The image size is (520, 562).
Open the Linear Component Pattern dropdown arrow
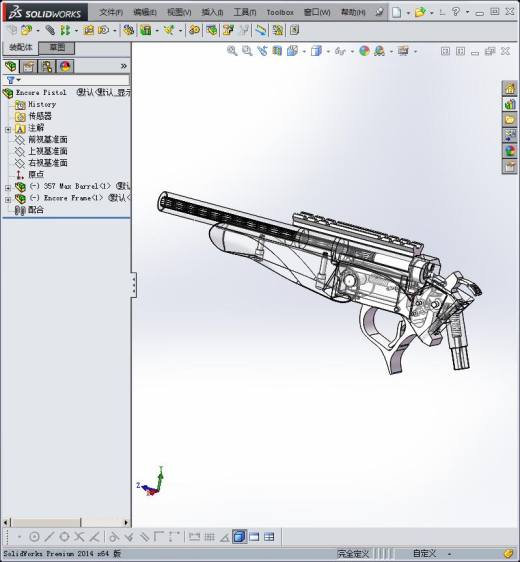click(76, 31)
